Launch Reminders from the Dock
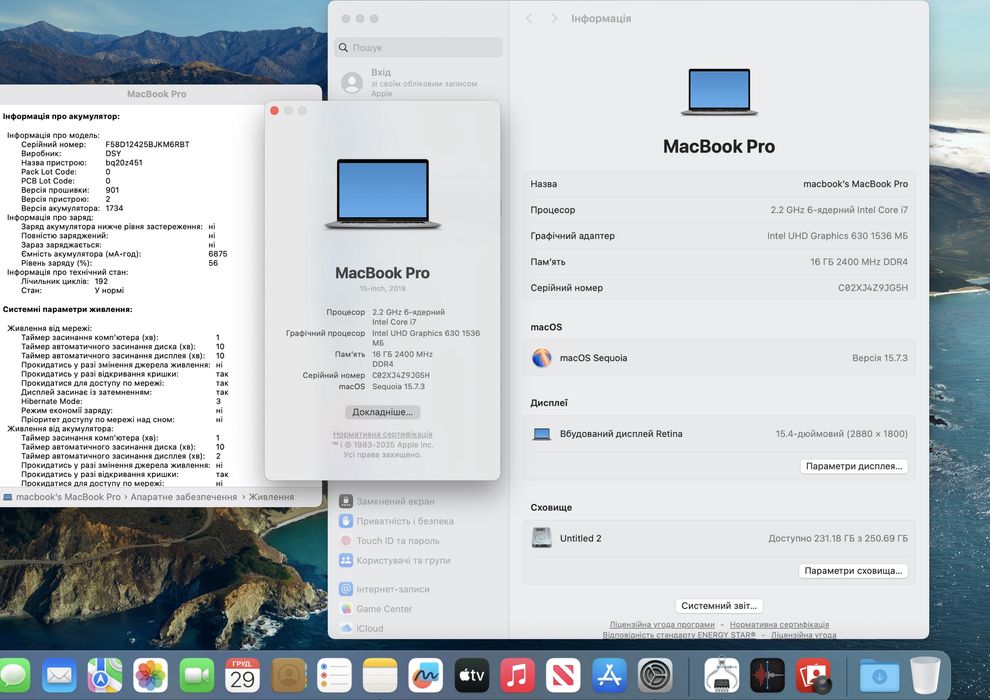 tap(334, 675)
